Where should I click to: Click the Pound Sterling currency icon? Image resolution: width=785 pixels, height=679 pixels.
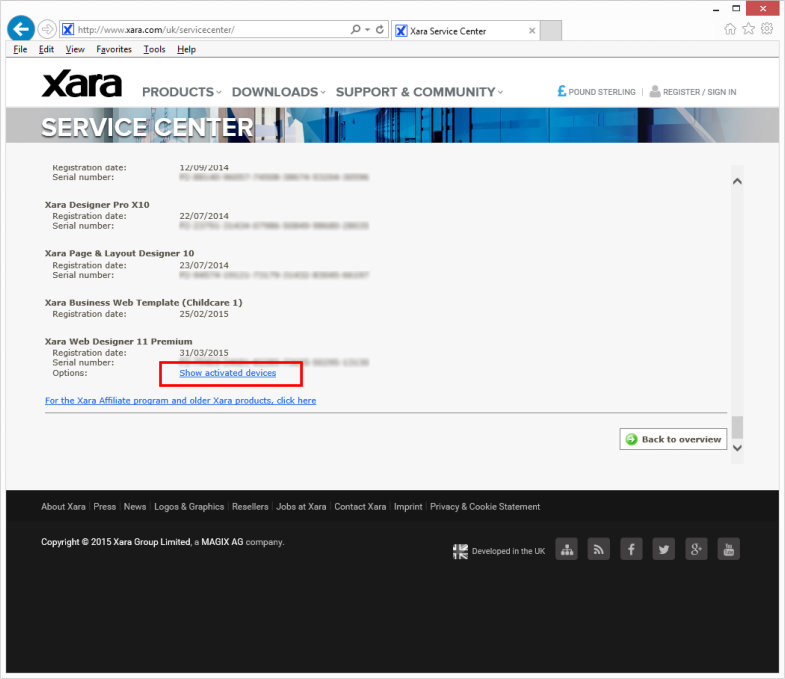pyautogui.click(x=562, y=91)
